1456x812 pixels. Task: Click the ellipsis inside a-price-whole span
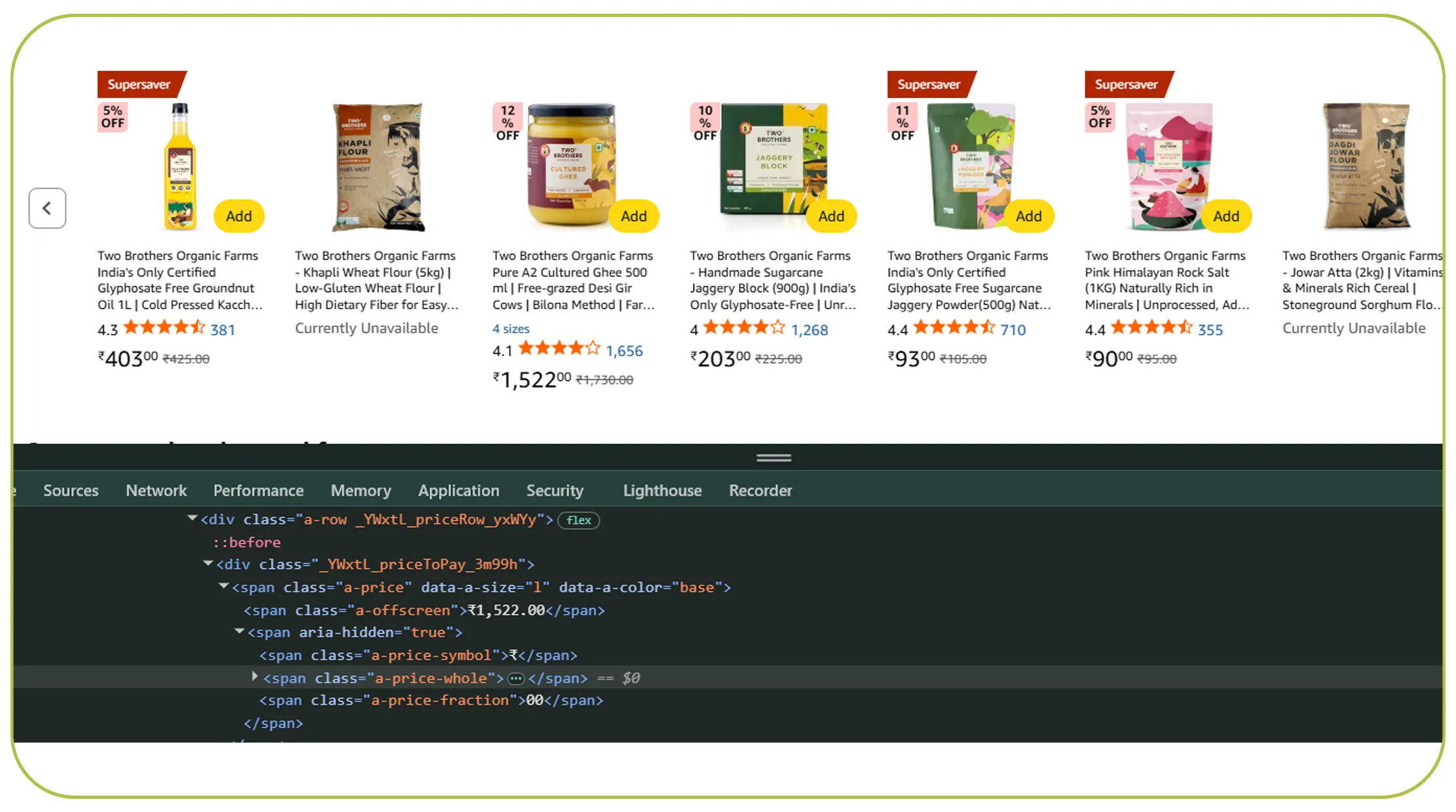tap(516, 678)
